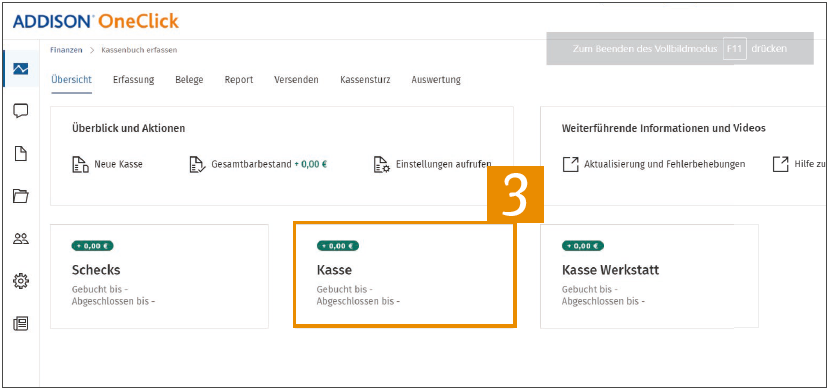Open the news sidebar icon
830x390 pixels.
(21, 323)
